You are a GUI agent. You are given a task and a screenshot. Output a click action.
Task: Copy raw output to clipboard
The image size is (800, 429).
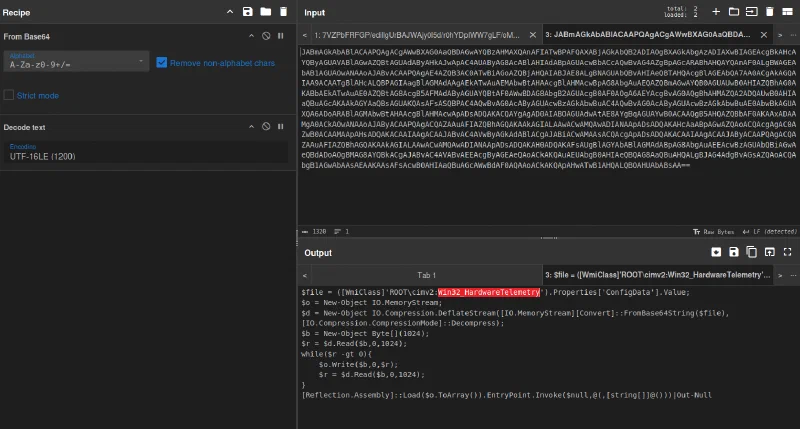pos(752,251)
